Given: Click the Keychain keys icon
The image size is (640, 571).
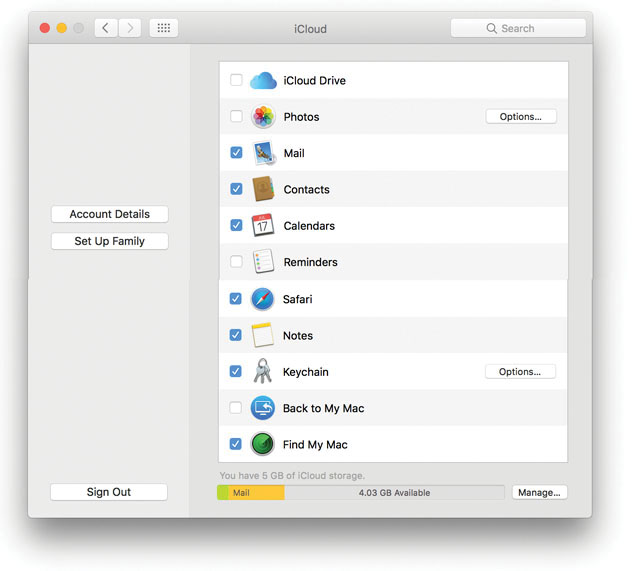Looking at the screenshot, I should 262,371.
